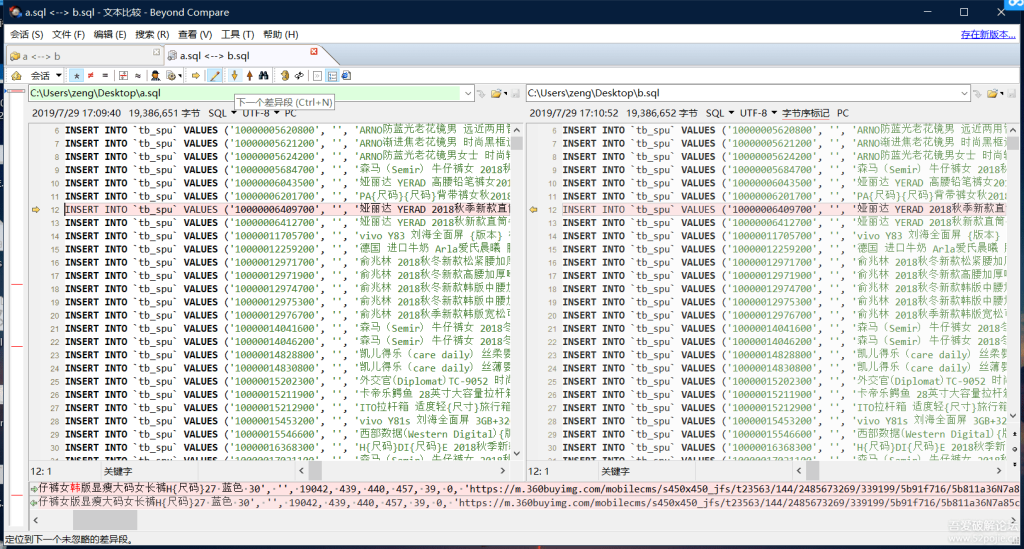This screenshot has width=1024, height=549.
Task: Open the 查看 (V) menu
Action: click(195, 34)
